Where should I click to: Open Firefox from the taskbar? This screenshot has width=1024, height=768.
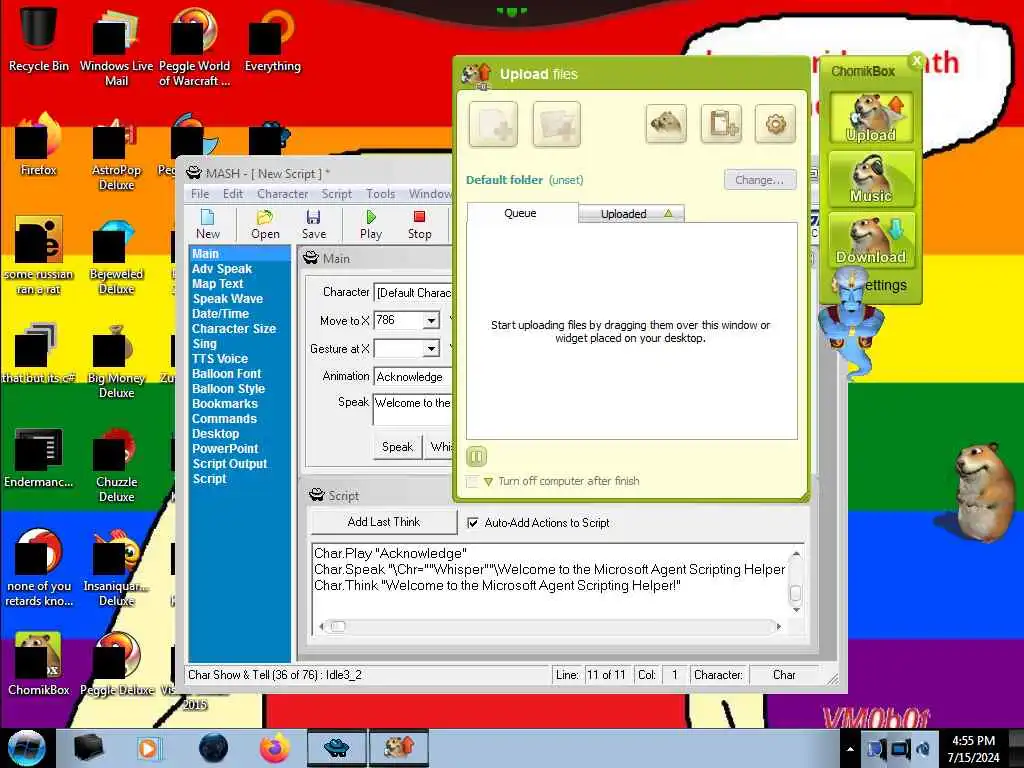click(x=275, y=748)
